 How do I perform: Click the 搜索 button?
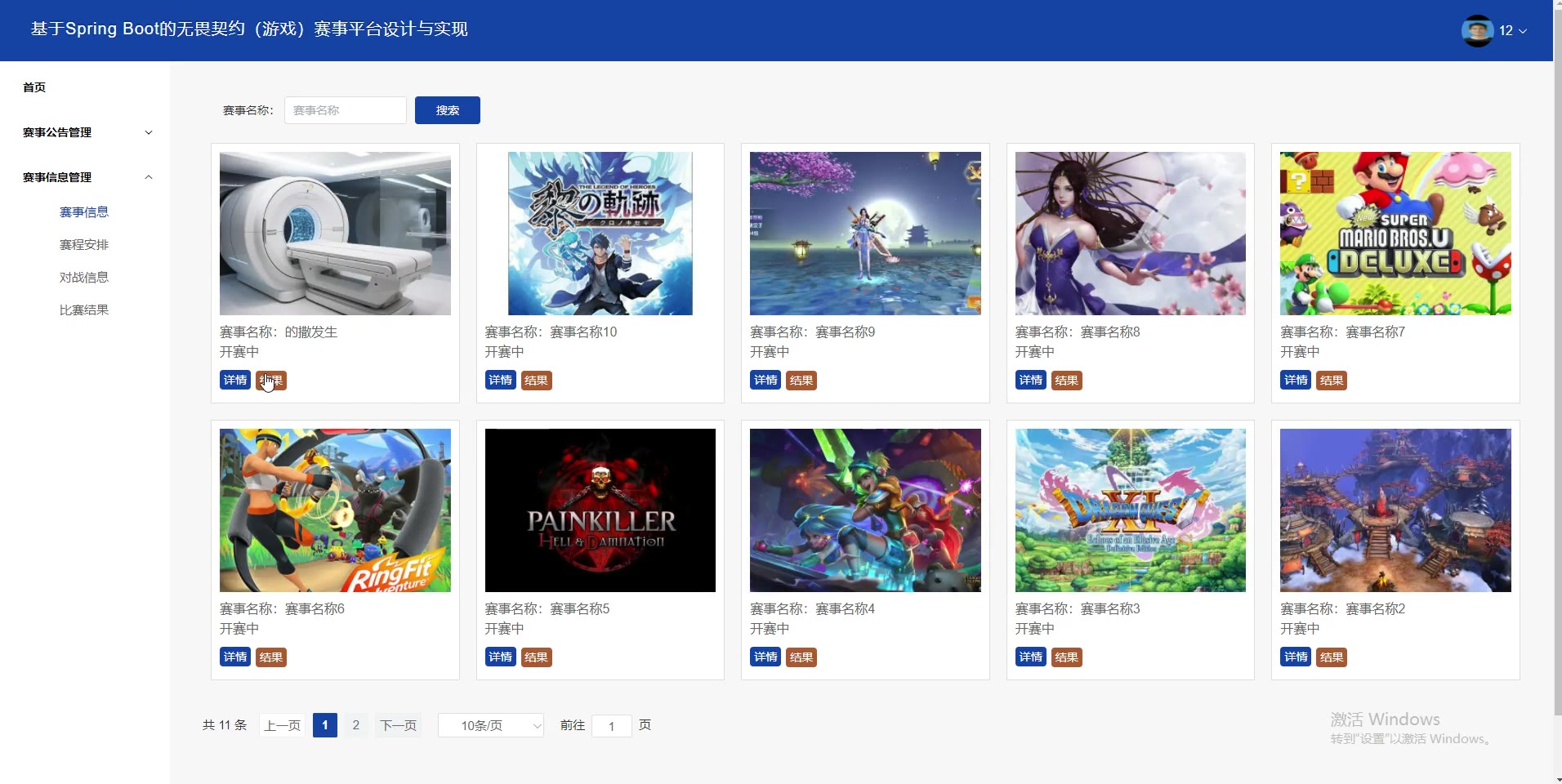[448, 110]
